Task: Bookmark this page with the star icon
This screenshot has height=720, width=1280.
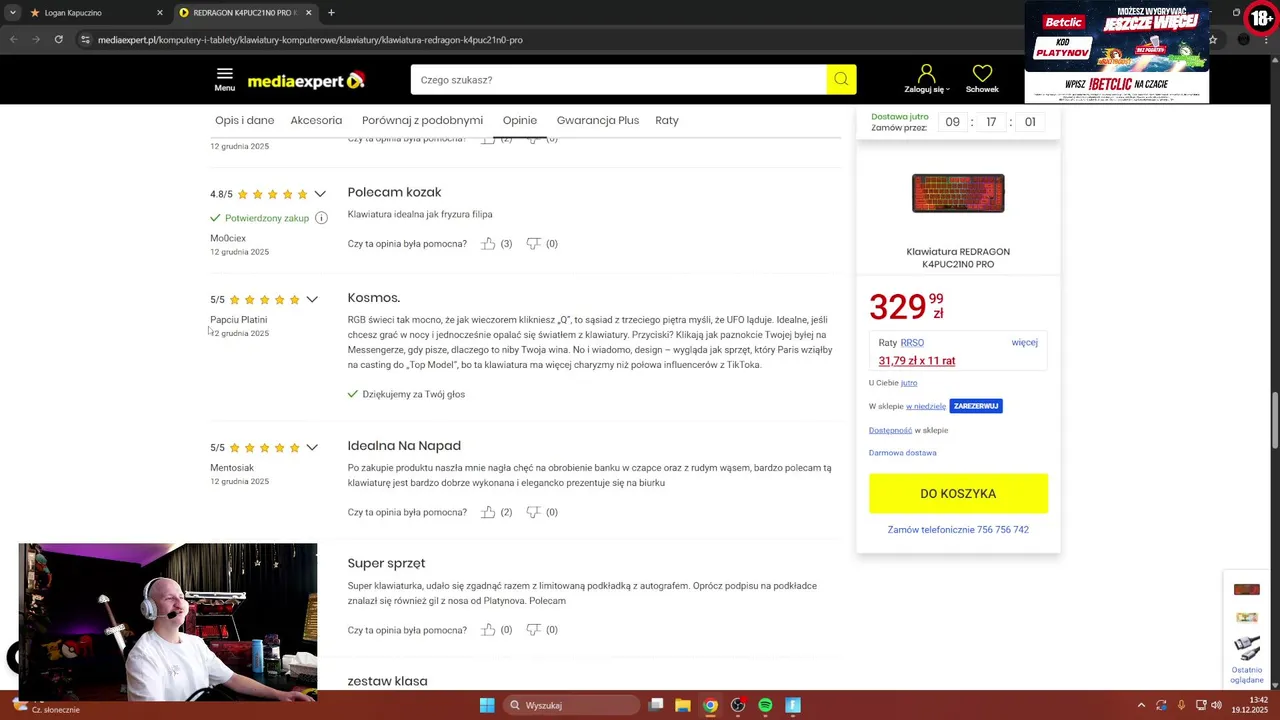Action: point(1212,40)
